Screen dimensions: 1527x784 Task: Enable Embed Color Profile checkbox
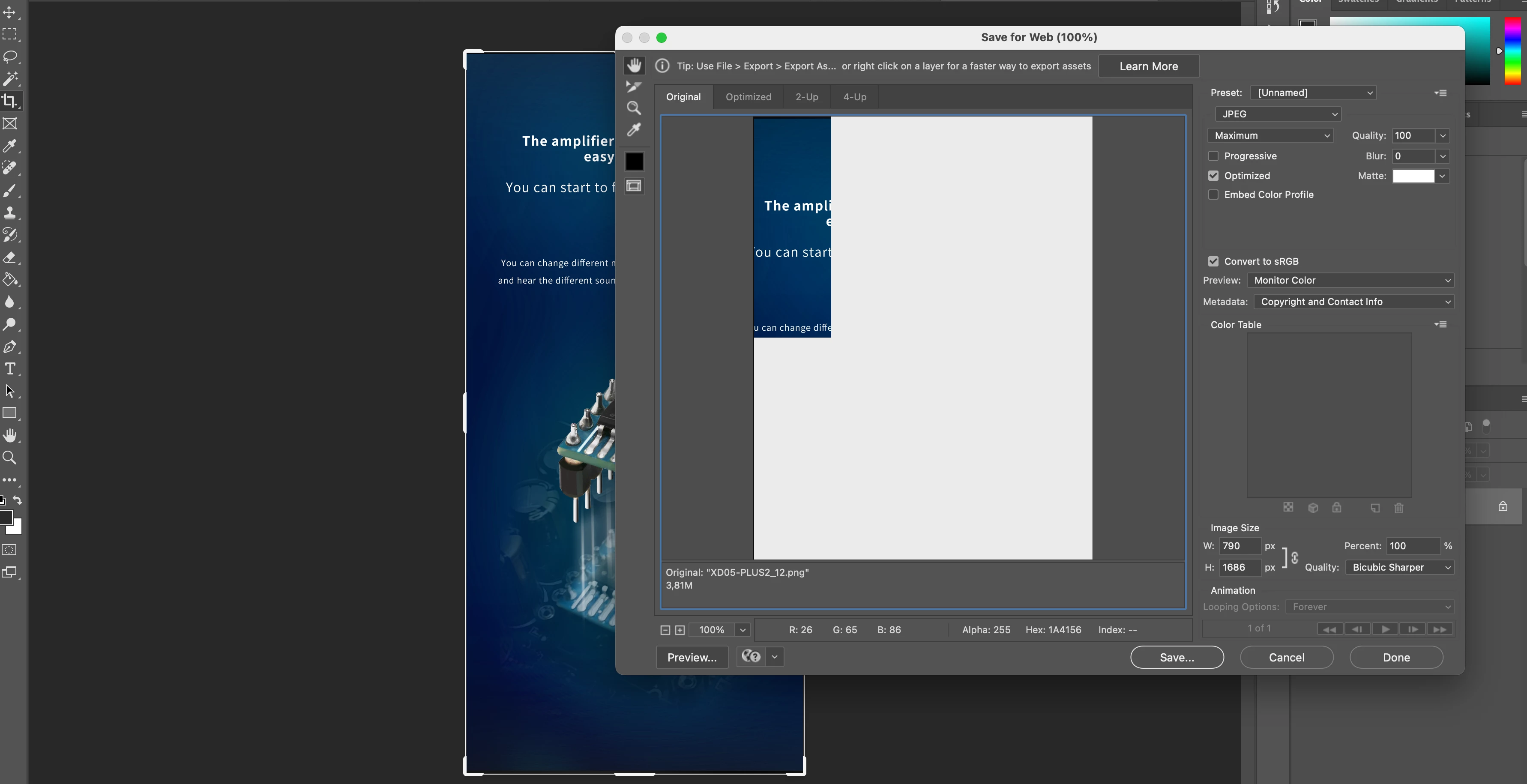pyautogui.click(x=1213, y=195)
